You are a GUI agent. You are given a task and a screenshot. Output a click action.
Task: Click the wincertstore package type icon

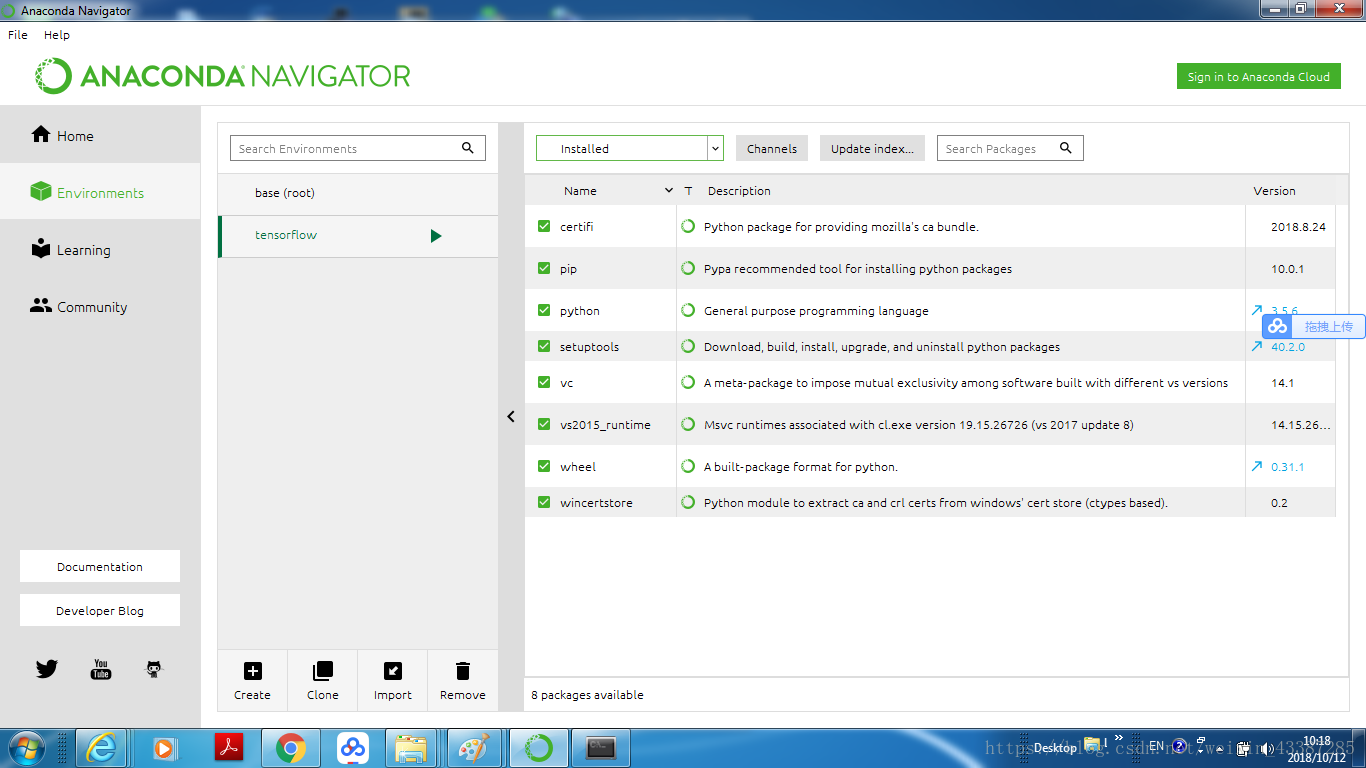point(688,502)
